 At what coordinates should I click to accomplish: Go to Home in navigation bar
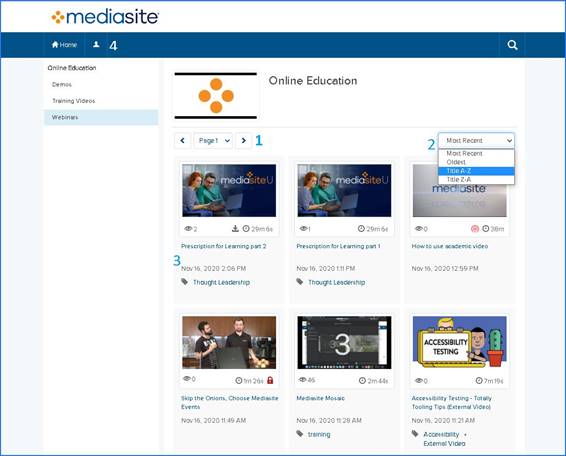[x=64, y=45]
